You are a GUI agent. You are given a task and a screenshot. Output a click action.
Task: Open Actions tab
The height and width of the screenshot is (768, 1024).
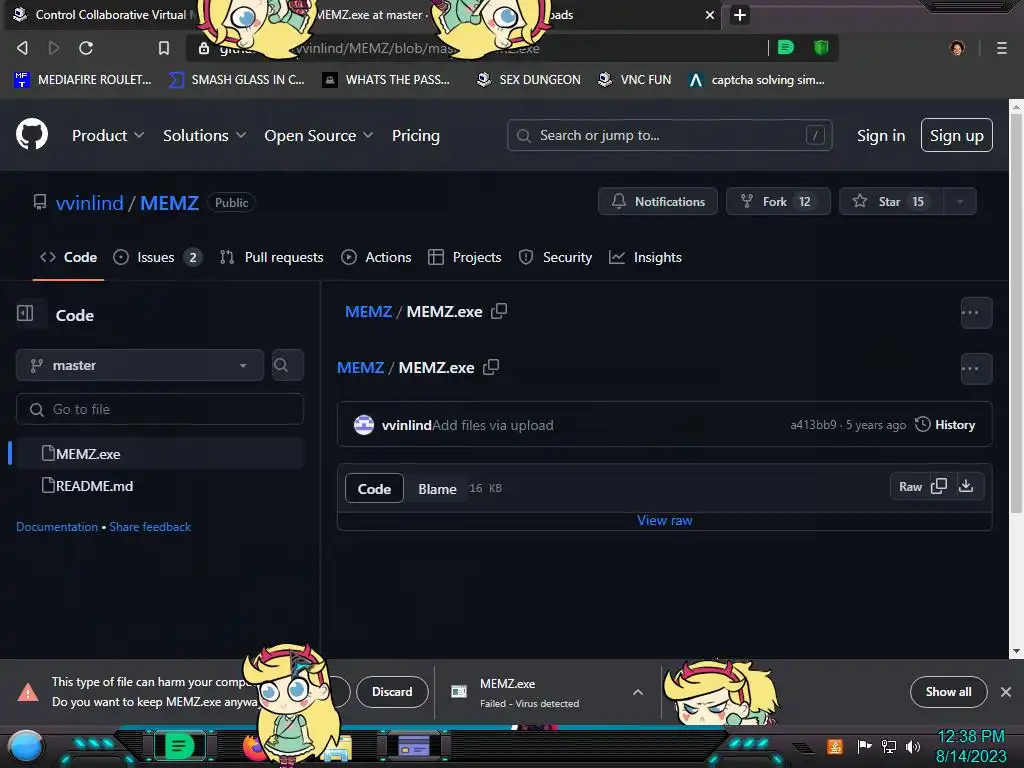coord(376,257)
